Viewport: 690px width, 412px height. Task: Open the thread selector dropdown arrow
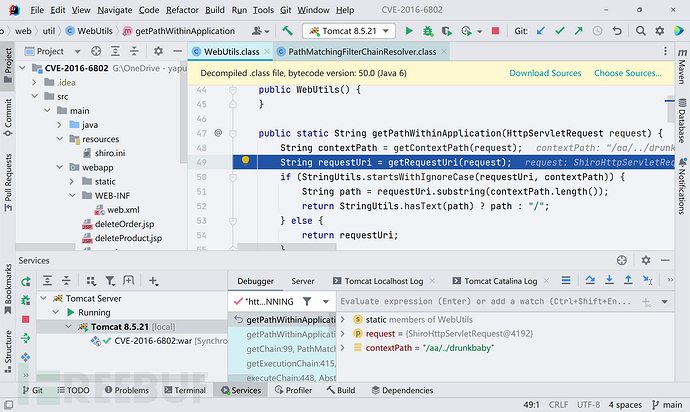[x=326, y=302]
